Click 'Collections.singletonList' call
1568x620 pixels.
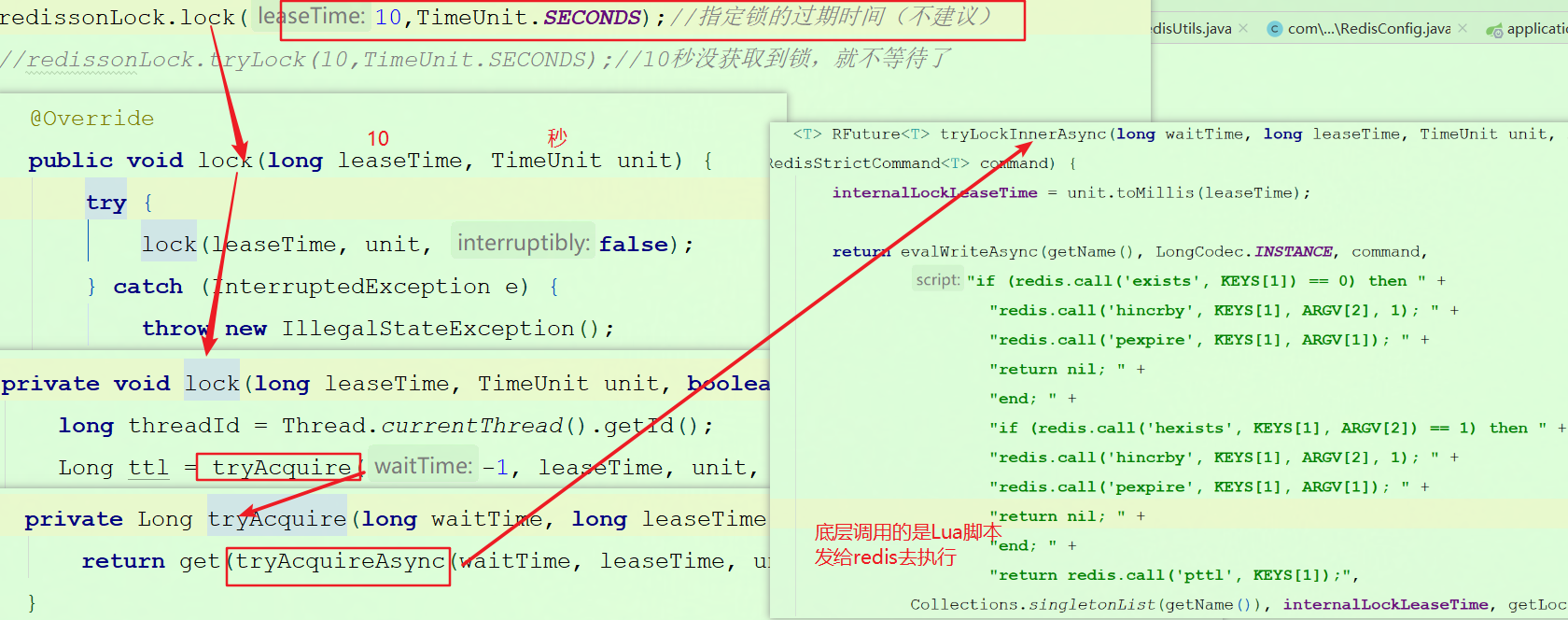click(x=1033, y=604)
